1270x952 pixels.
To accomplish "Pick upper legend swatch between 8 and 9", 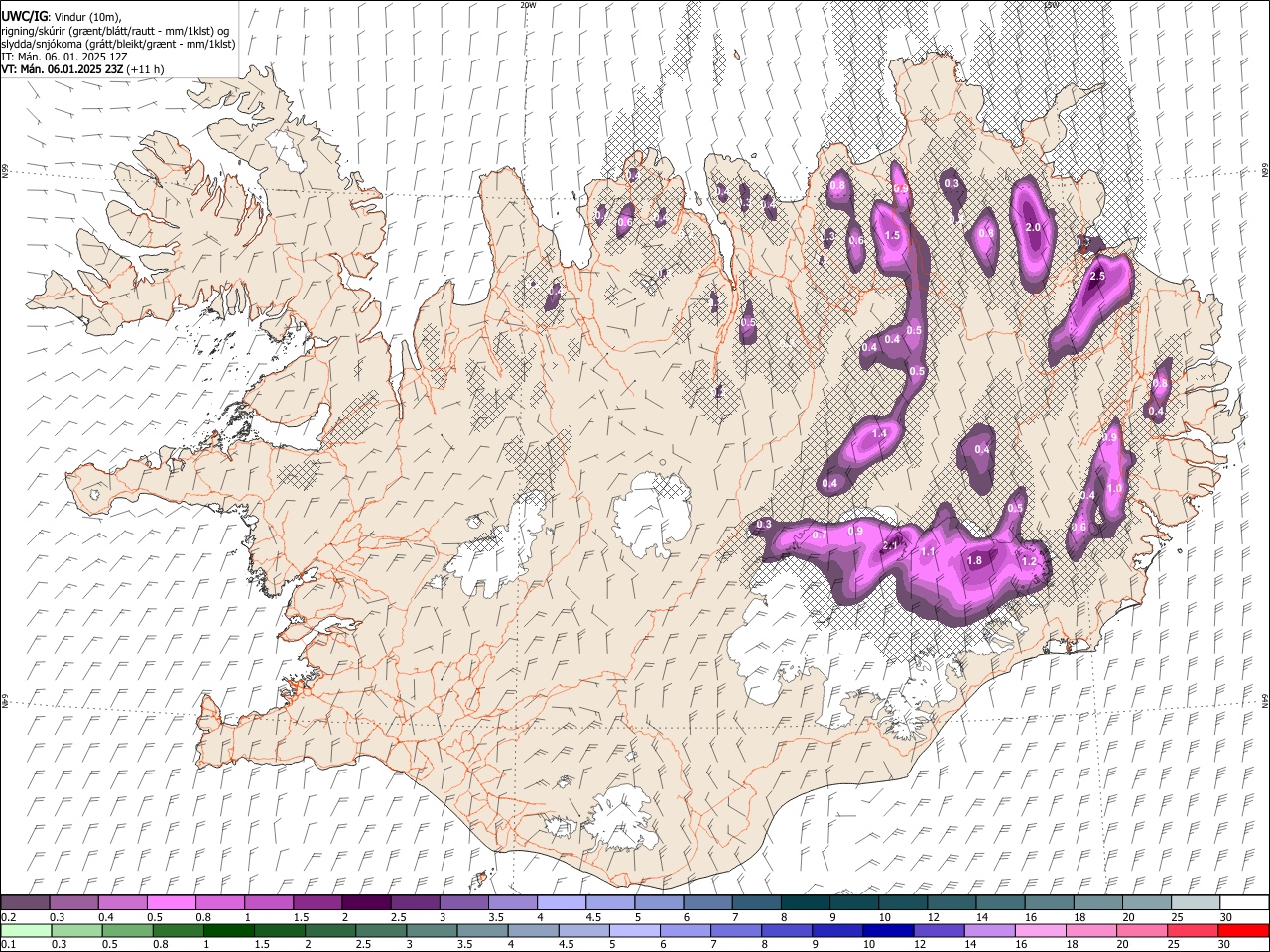I will [806, 902].
